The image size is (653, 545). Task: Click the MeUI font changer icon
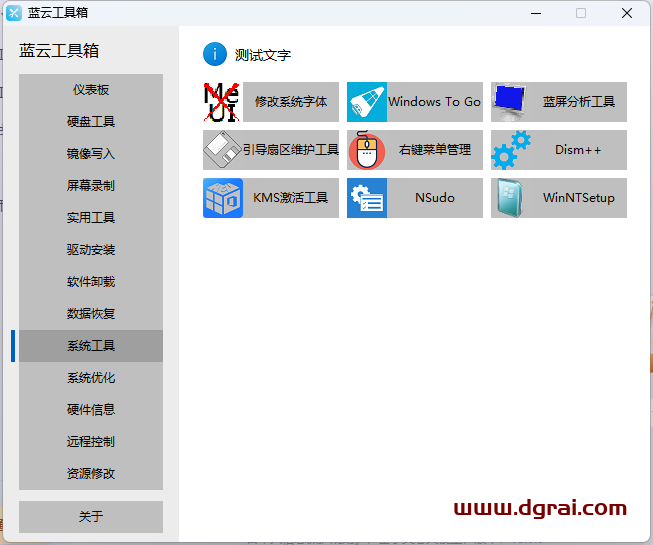point(223,102)
